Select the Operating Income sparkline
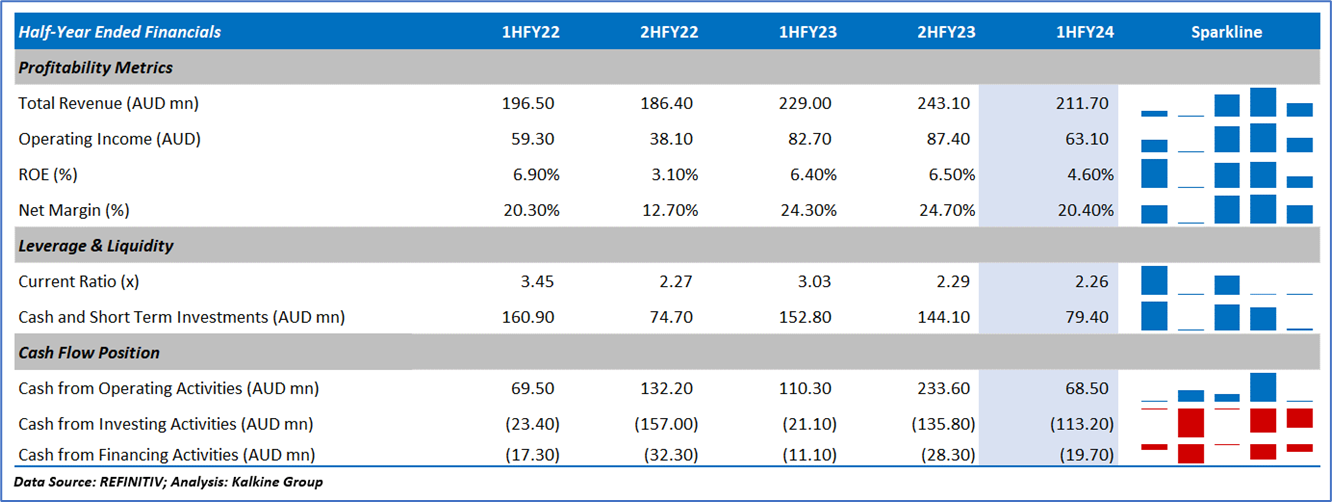This screenshot has width=1332, height=502. [x=1226, y=138]
